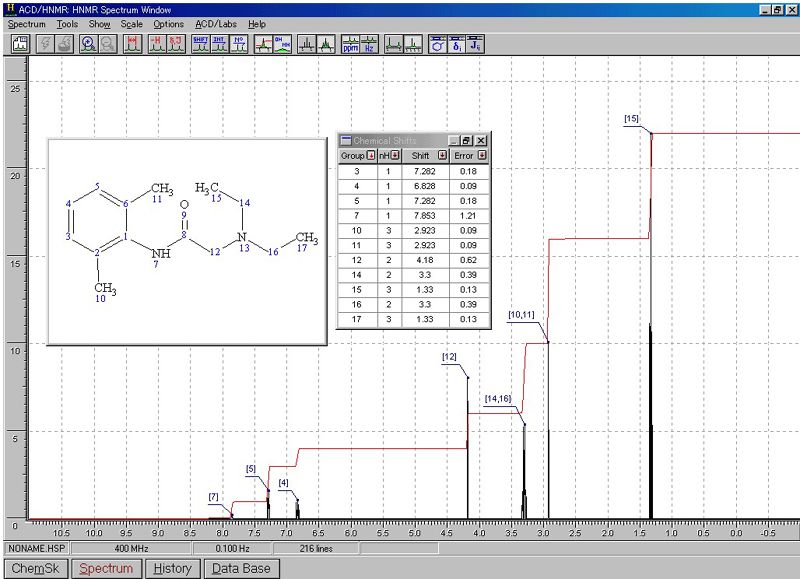Image resolution: width=800 pixels, height=579 pixels.
Task: Click the grayed lightning recalculate icon
Action: tap(45, 44)
